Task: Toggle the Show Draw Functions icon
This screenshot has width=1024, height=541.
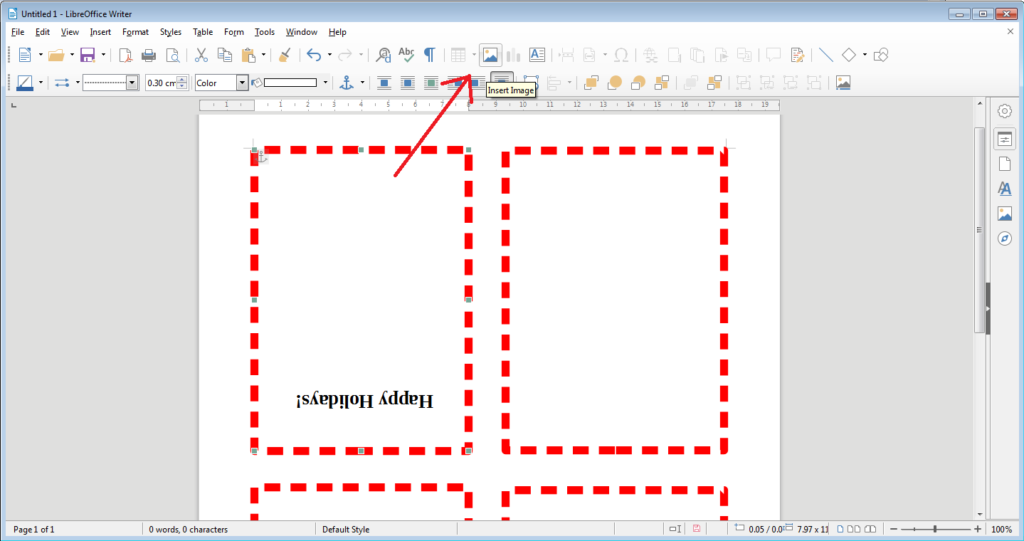Action: (x=881, y=55)
